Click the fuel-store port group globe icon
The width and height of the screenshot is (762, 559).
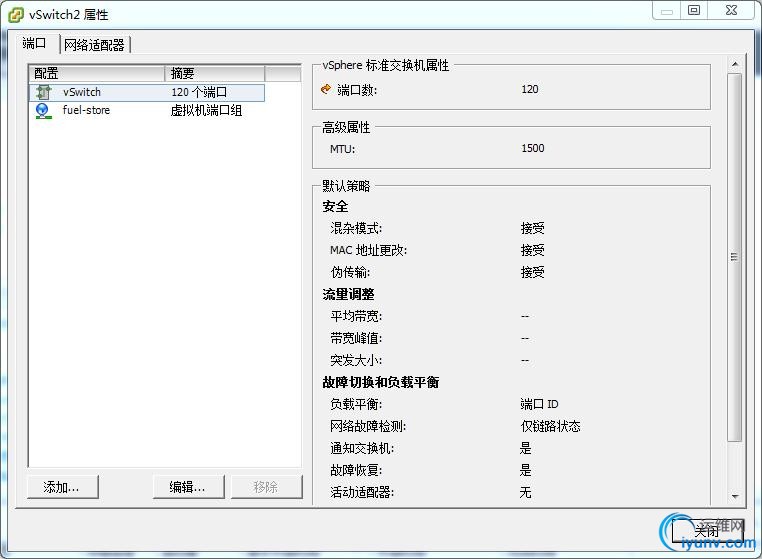43,111
